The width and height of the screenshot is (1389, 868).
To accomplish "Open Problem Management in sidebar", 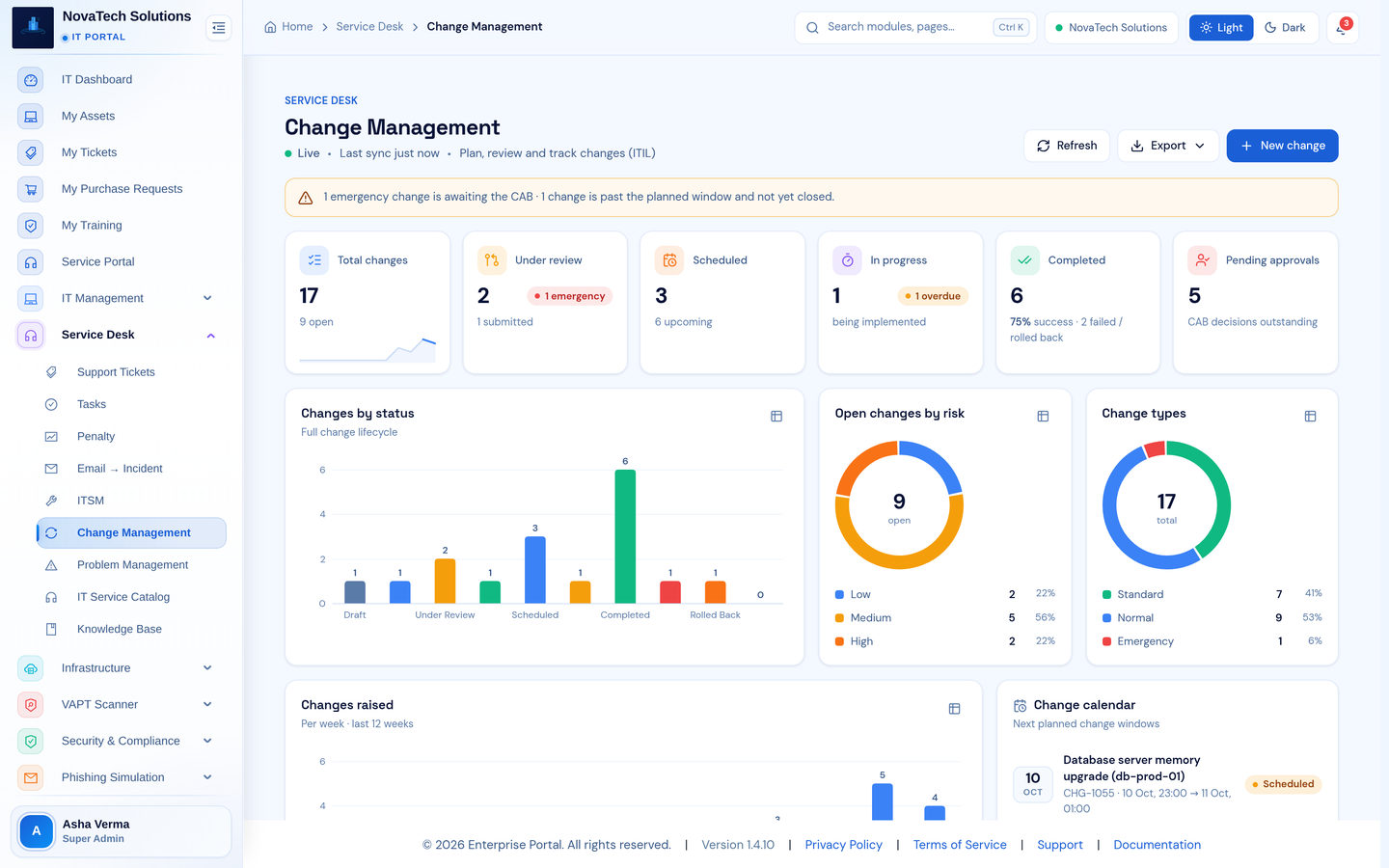I will [131, 565].
